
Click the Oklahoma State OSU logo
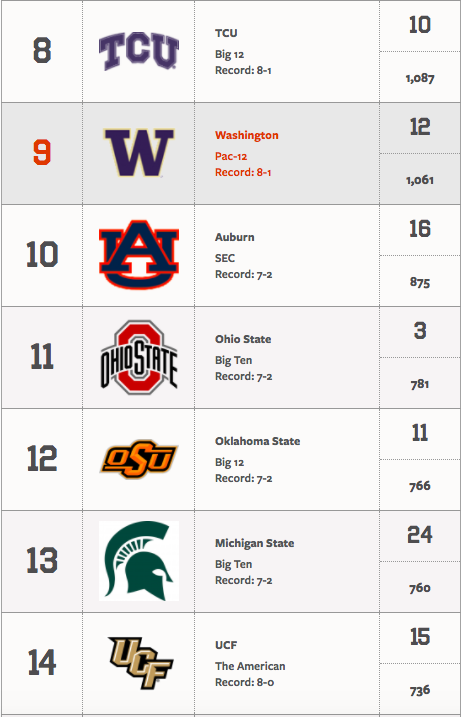click(x=139, y=459)
